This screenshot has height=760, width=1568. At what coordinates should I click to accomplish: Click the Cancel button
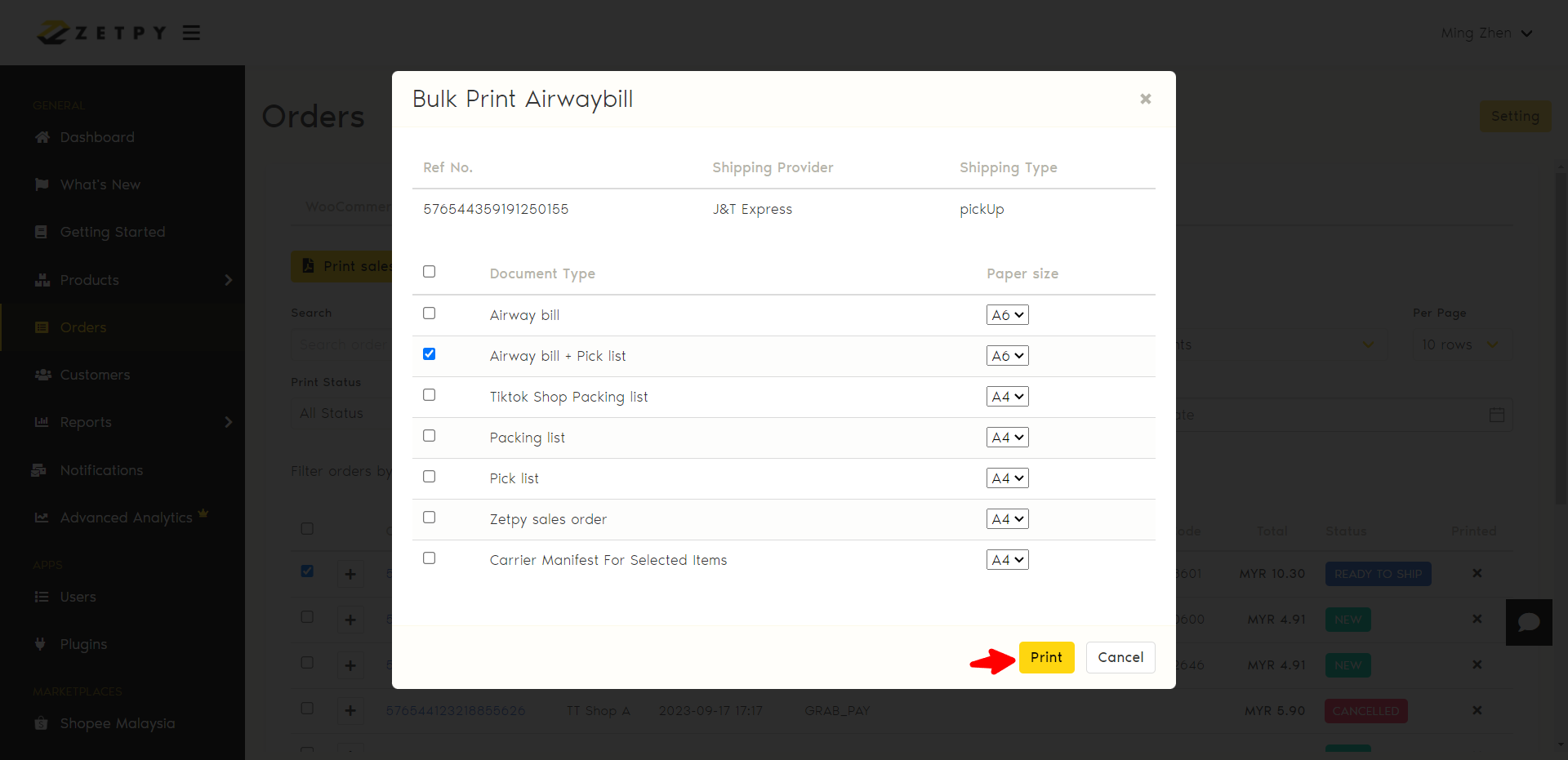click(1120, 657)
